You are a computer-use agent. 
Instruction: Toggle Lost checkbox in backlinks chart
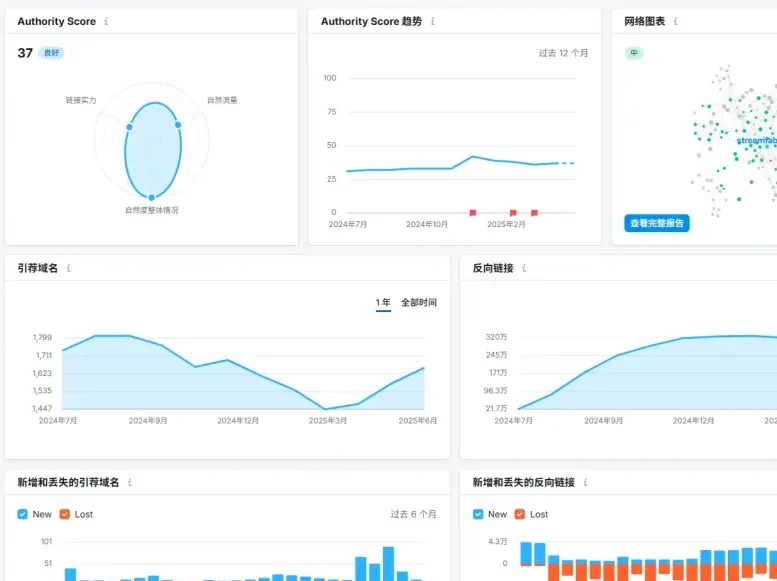tap(520, 514)
